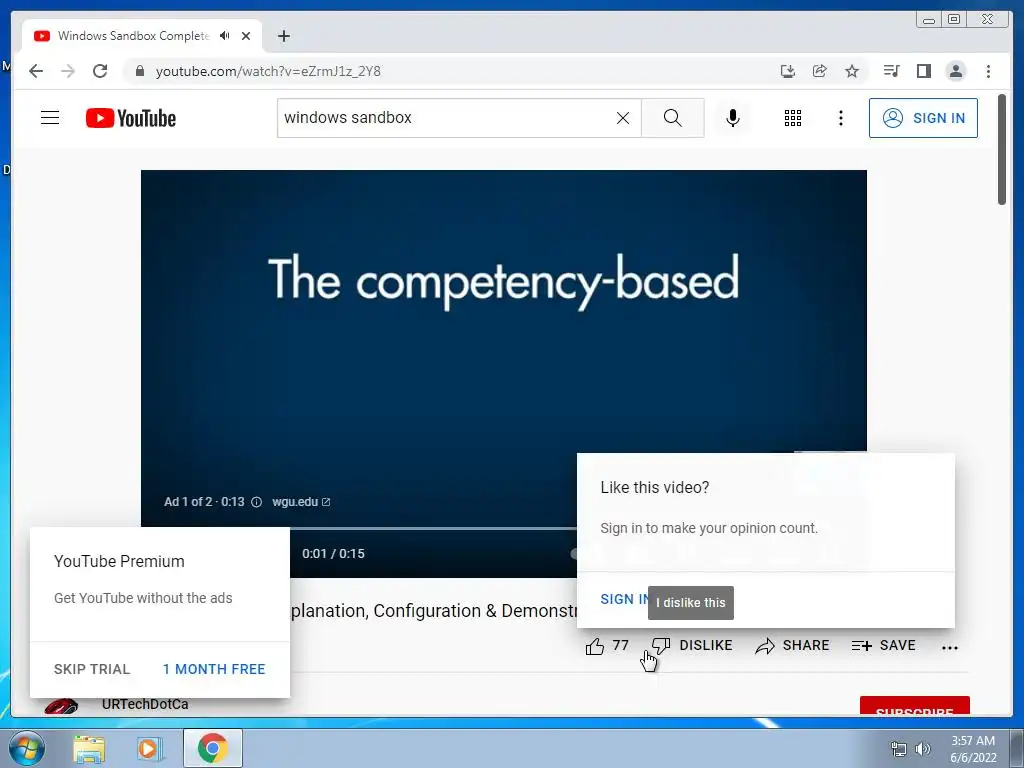Mute tab via speaker icon on tab
This screenshot has height=768, width=1024.
[x=225, y=36]
